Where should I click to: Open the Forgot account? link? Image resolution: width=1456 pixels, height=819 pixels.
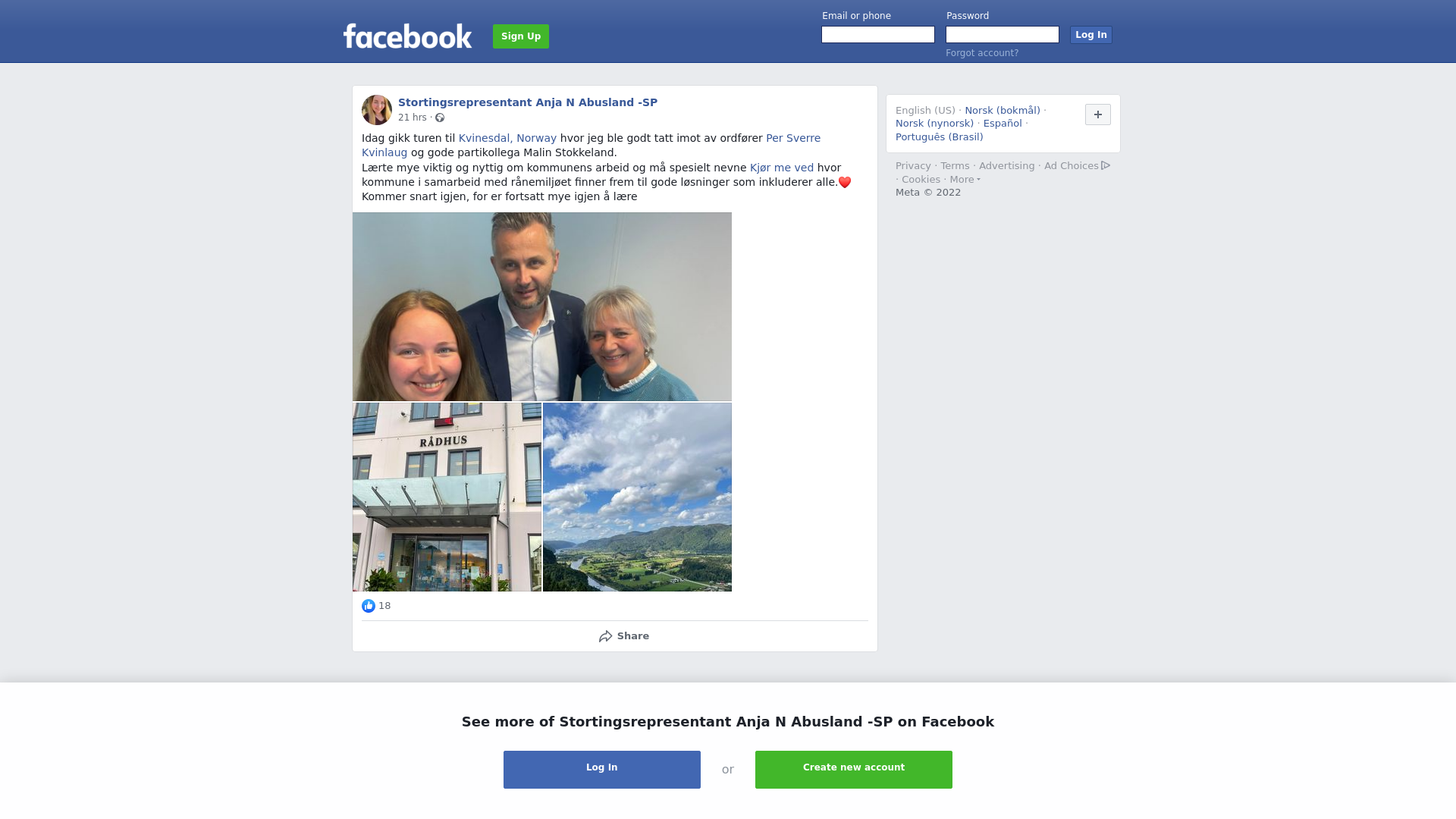pyautogui.click(x=982, y=53)
